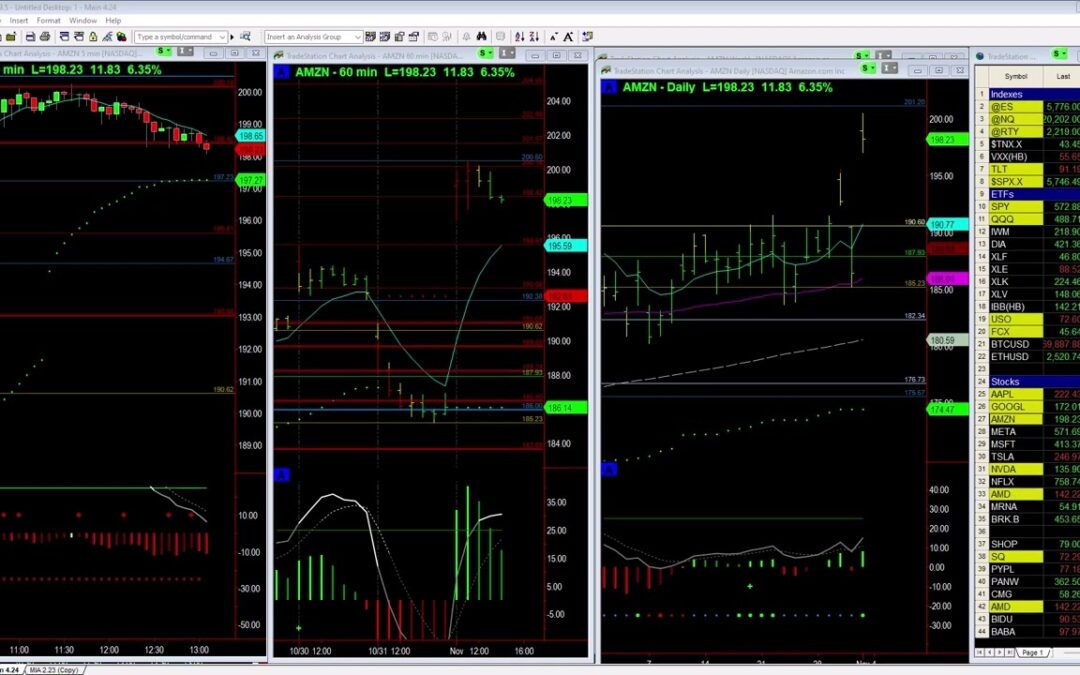Select the AMZN symbol in RadarScreen
Viewport: 1080px width, 675px height.
[1015, 419]
